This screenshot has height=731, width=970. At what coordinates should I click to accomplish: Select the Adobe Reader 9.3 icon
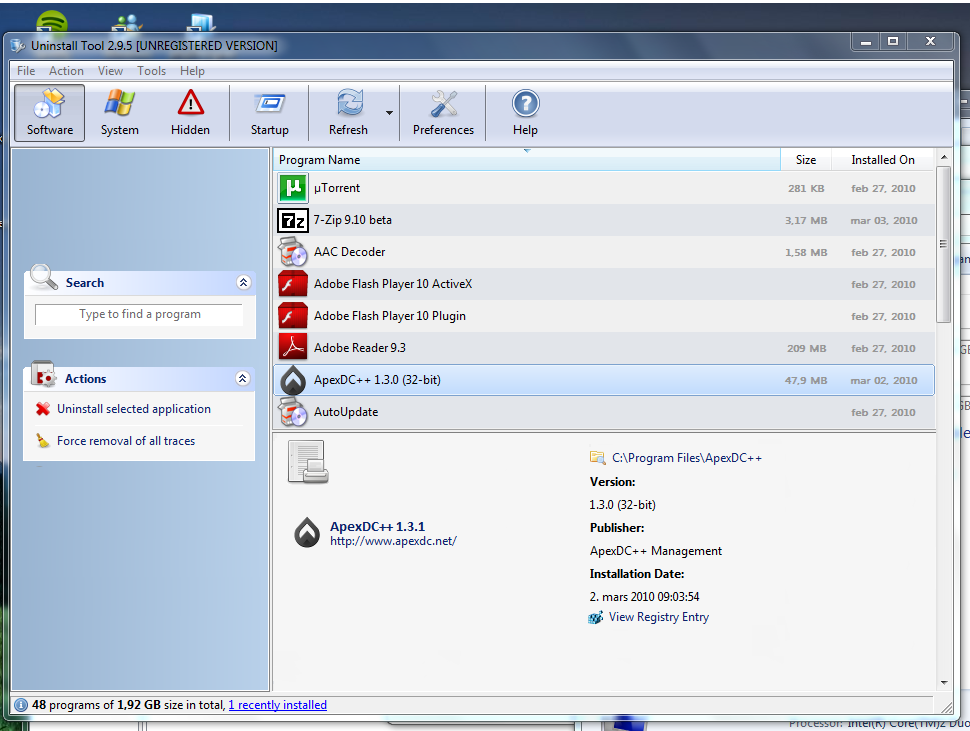coord(293,348)
